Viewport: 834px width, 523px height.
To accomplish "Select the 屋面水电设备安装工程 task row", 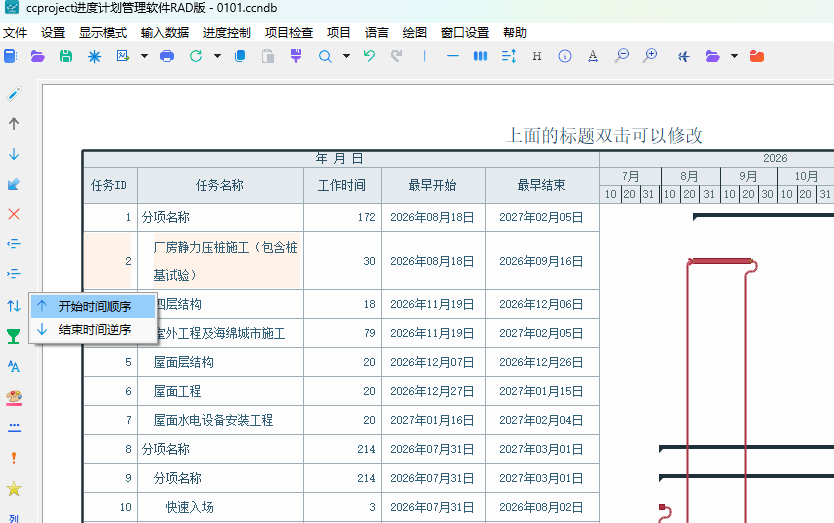I will 341,420.
